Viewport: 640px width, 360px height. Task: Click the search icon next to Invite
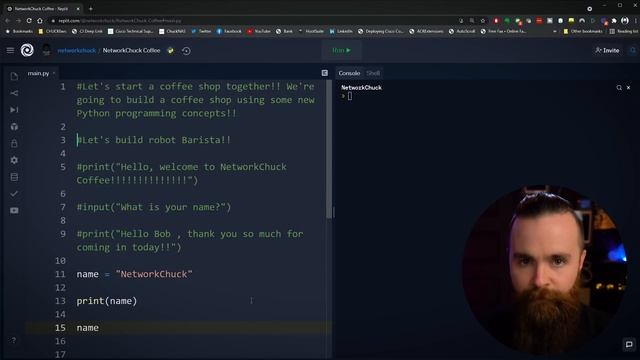coord(633,50)
